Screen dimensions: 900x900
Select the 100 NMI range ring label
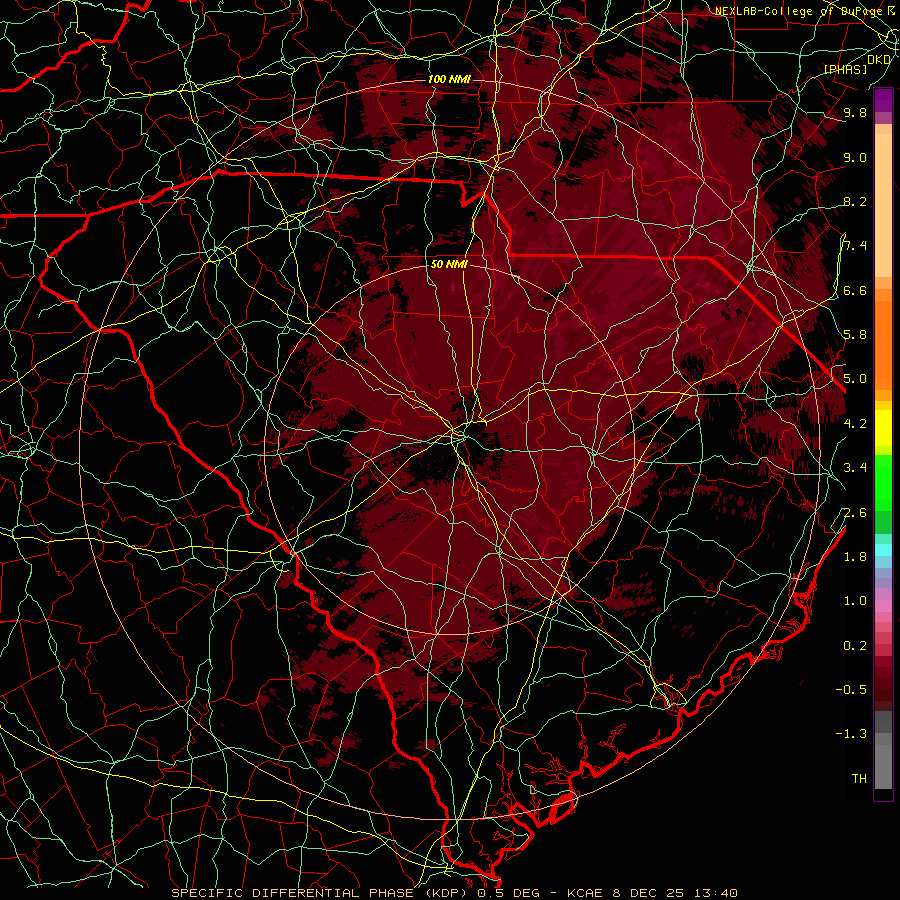449,79
